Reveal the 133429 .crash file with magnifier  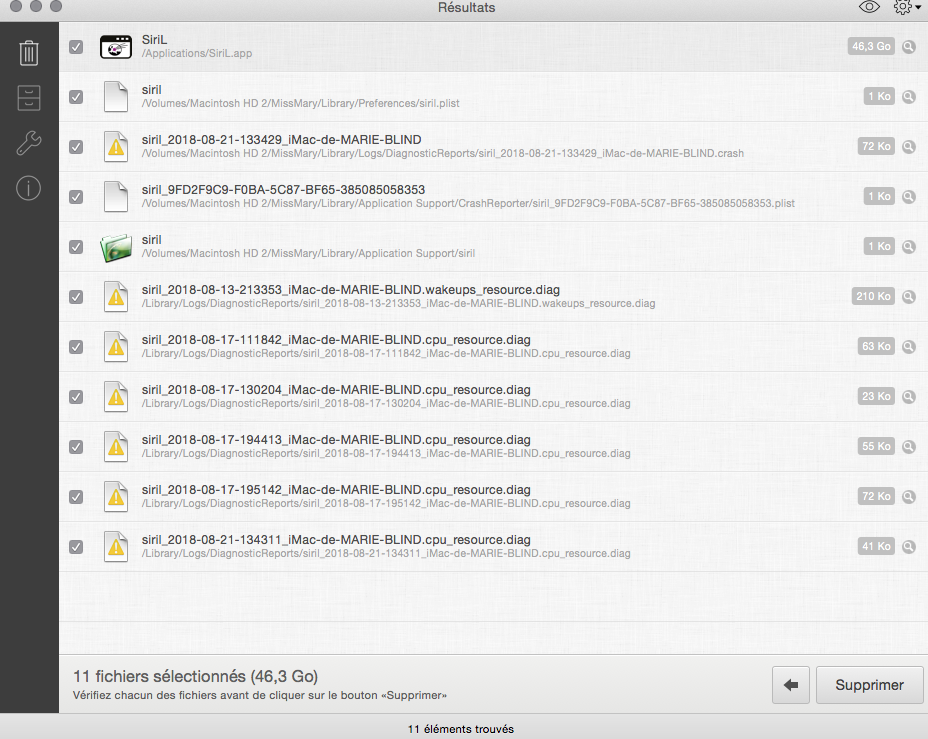(908, 146)
